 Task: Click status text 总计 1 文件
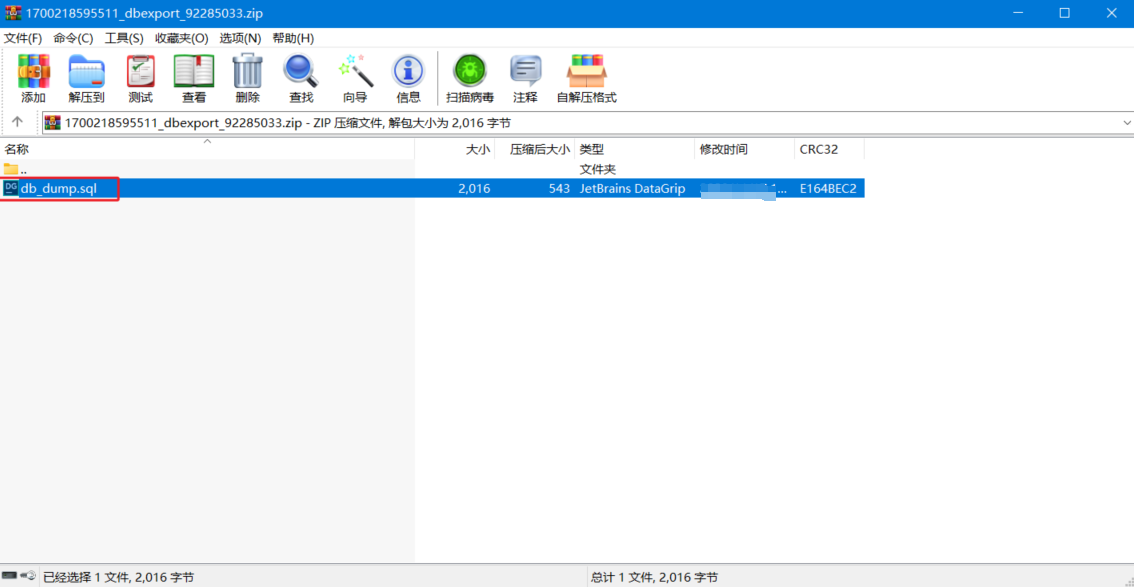pyautogui.click(x=655, y=577)
